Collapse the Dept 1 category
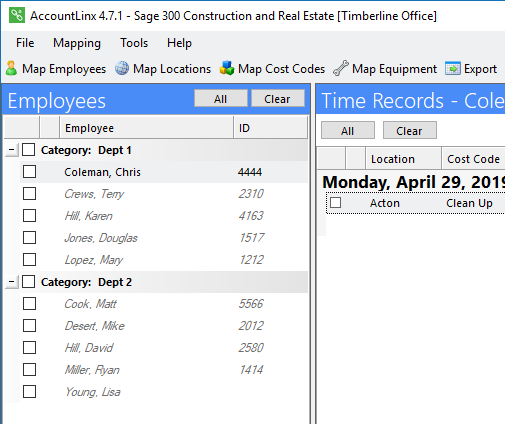This screenshot has height=424, width=505. tap(11, 150)
